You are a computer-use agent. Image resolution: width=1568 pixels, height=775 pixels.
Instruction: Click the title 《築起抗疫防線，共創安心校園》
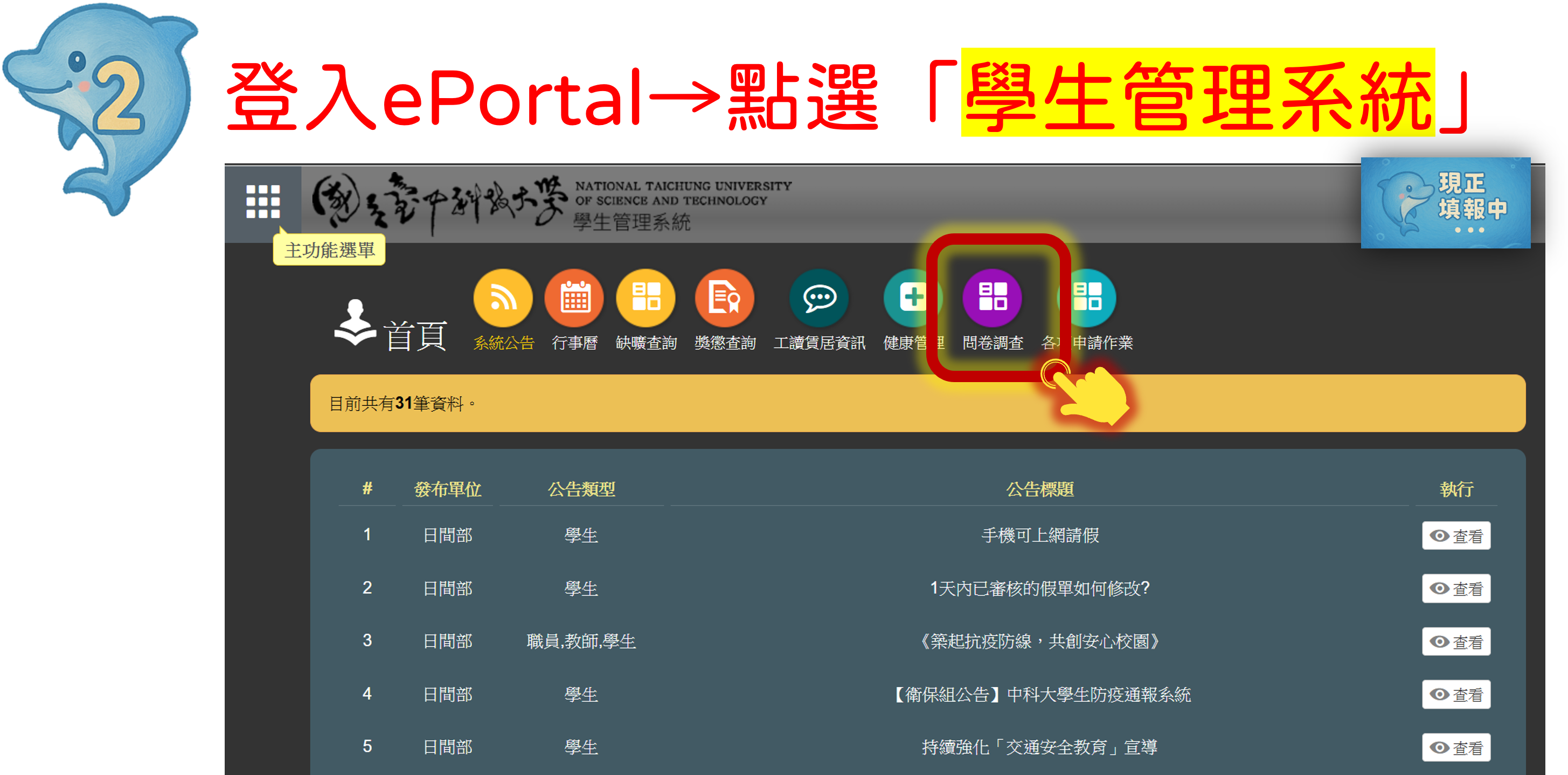tap(1040, 641)
